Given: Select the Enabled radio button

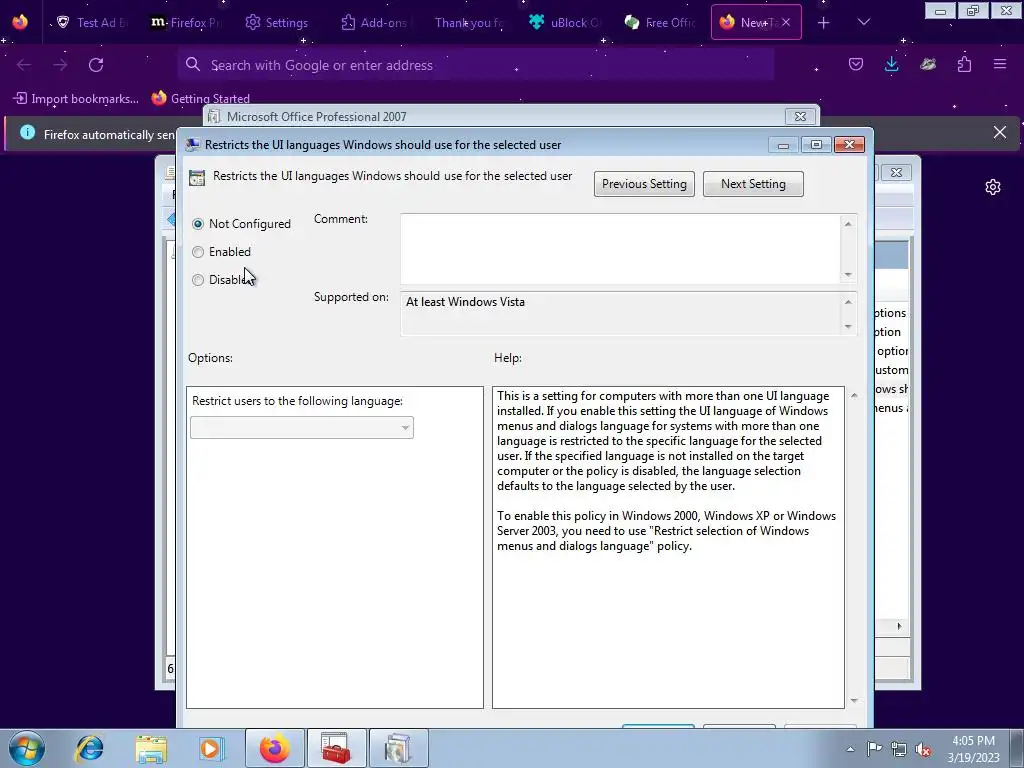Looking at the screenshot, I should pyautogui.click(x=198, y=252).
